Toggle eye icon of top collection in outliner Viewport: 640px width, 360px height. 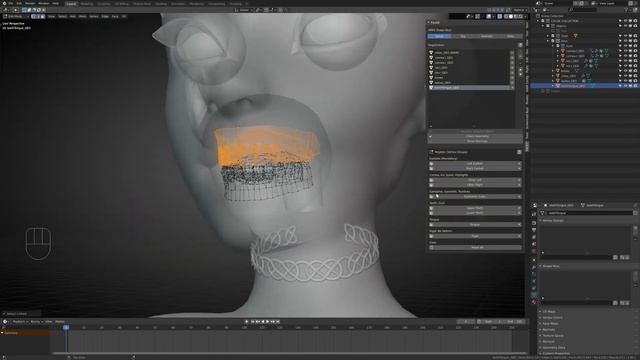coord(625,21)
